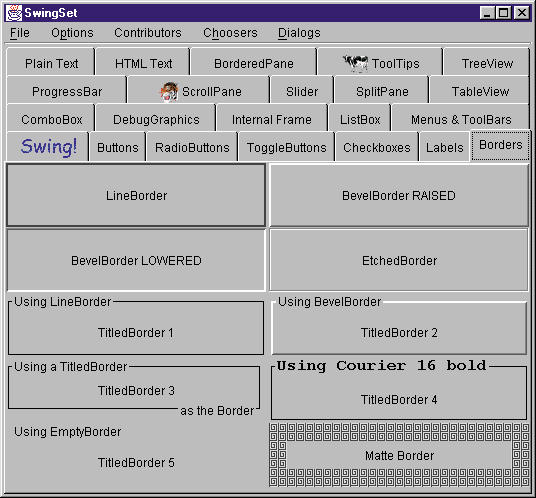The image size is (536, 498).
Task: Maximize the SwingSet window
Action: pyautogui.click(x=504, y=13)
